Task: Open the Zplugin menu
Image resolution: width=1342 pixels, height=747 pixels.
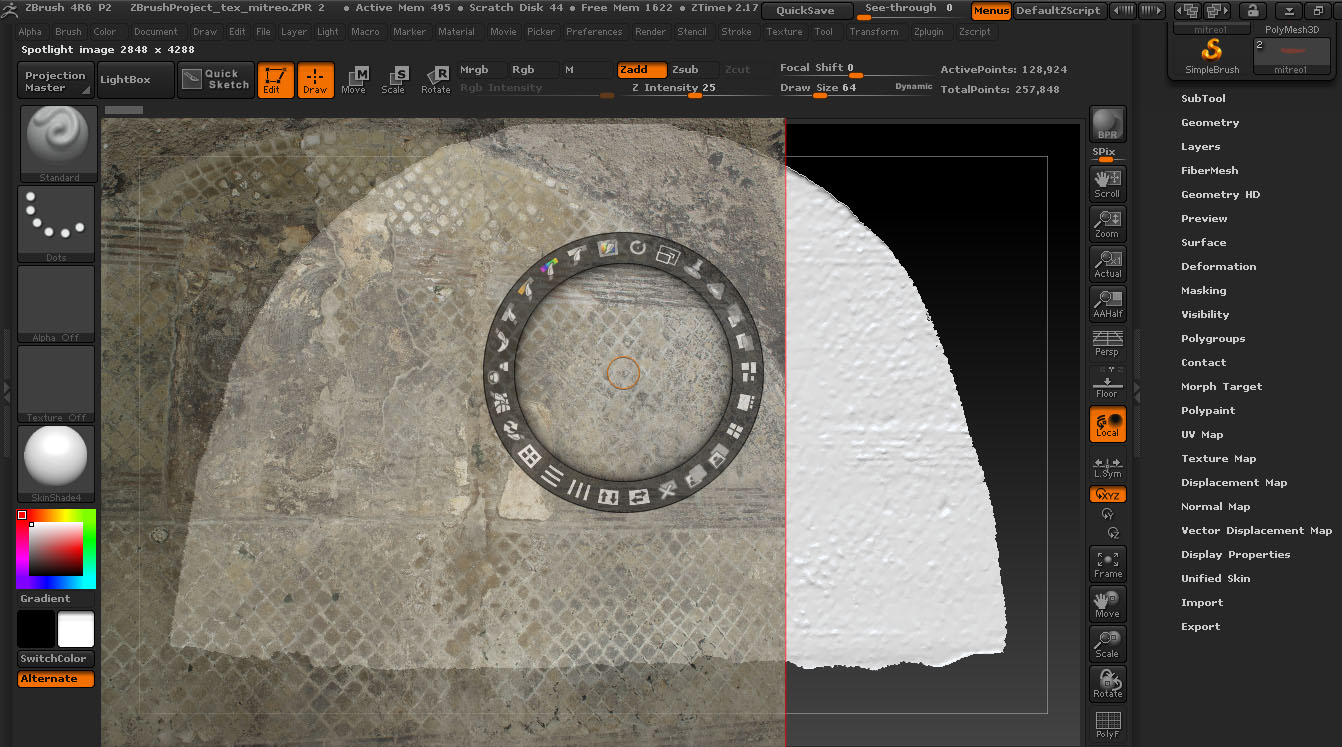Action: (x=928, y=32)
